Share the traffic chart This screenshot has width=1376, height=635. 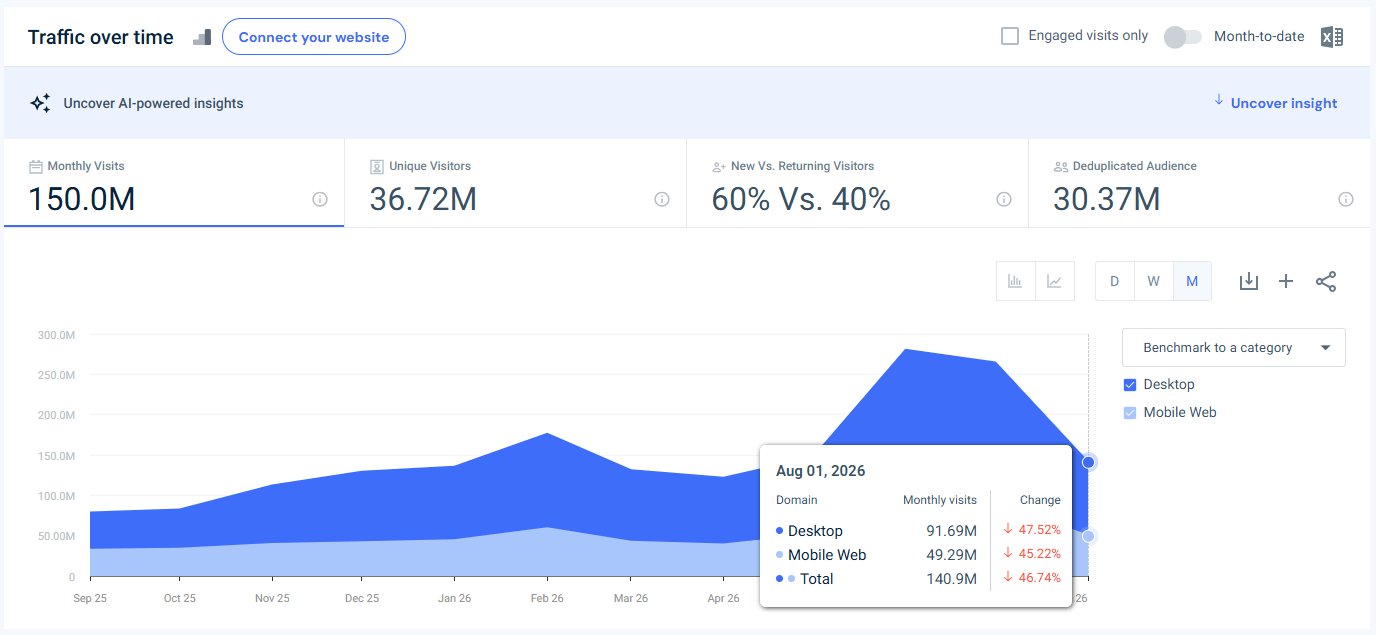coord(1326,281)
